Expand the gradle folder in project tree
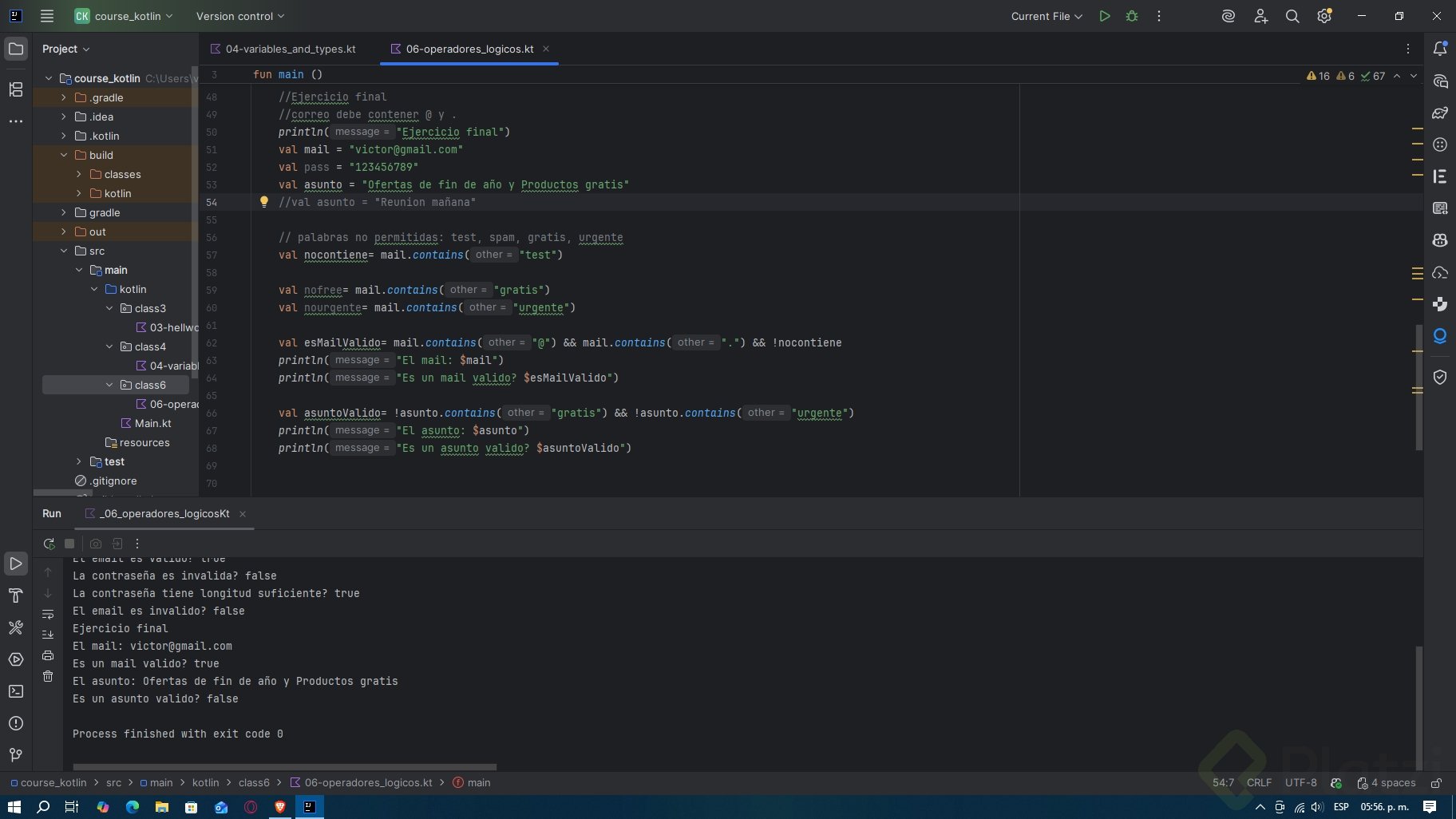This screenshot has width=1456, height=819. coord(64,212)
